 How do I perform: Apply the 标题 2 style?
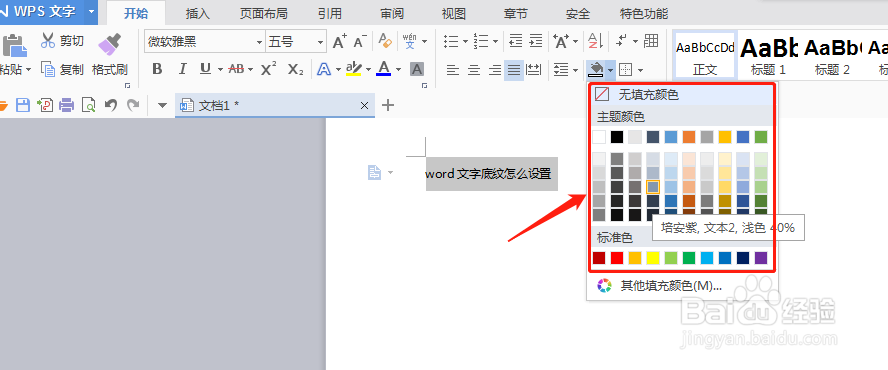[x=832, y=56]
